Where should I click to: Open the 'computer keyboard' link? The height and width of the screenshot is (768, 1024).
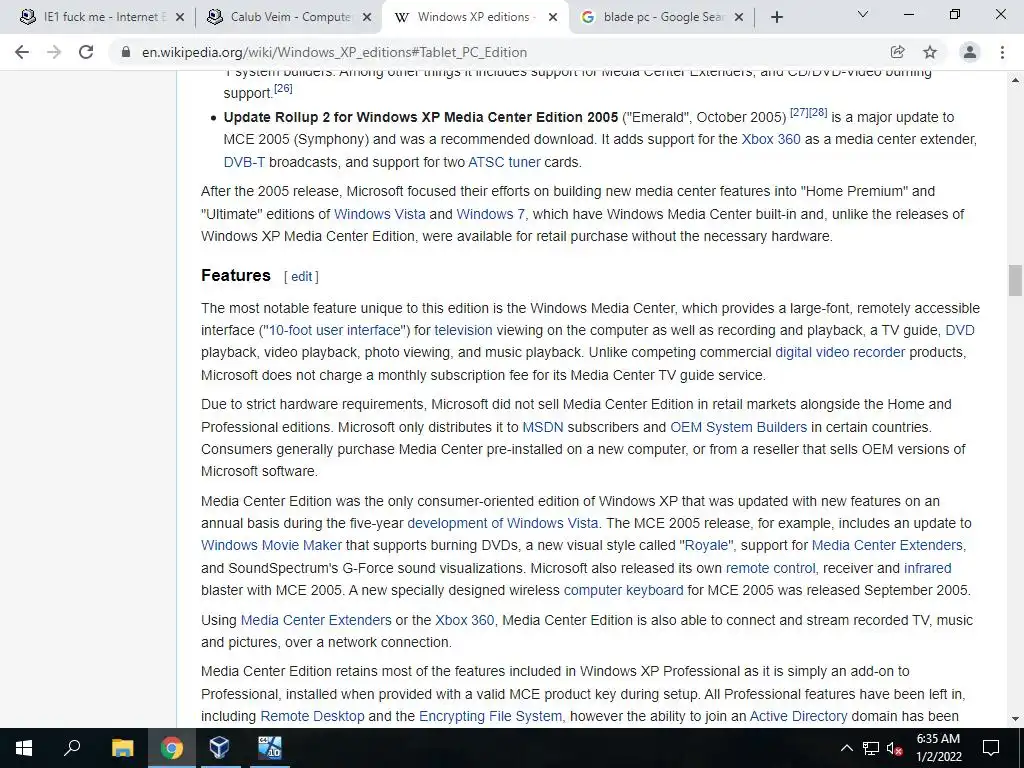pos(624,590)
